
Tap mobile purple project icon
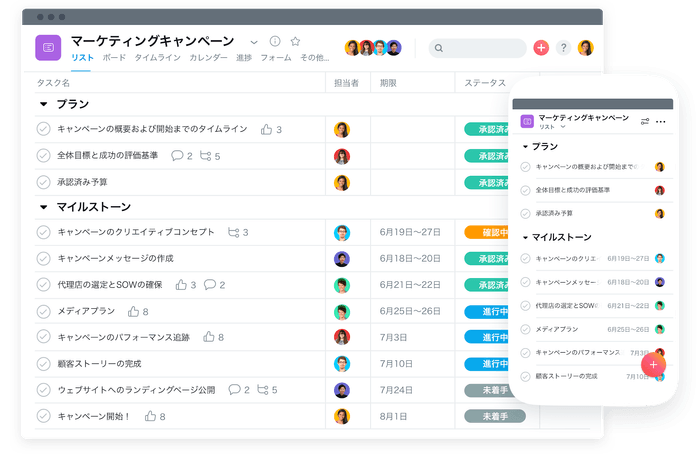527,121
